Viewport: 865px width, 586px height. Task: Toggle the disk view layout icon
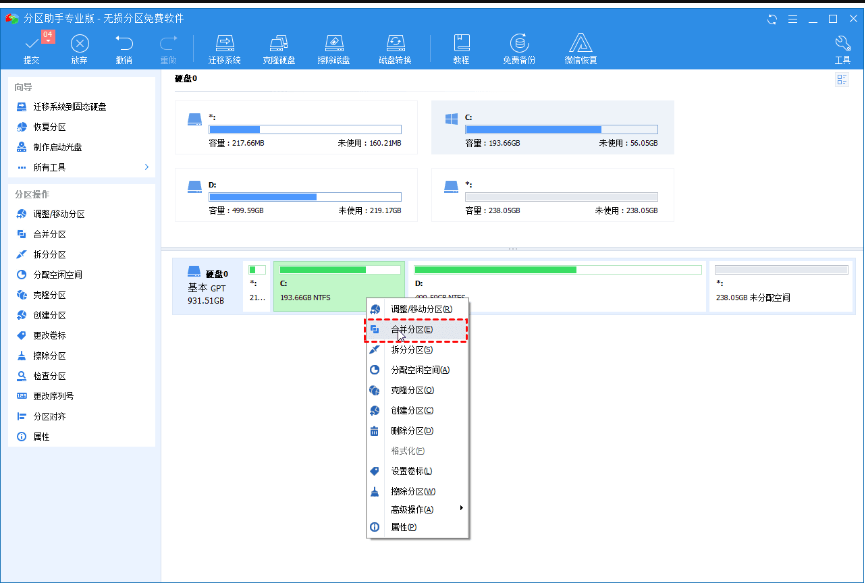pos(842,79)
